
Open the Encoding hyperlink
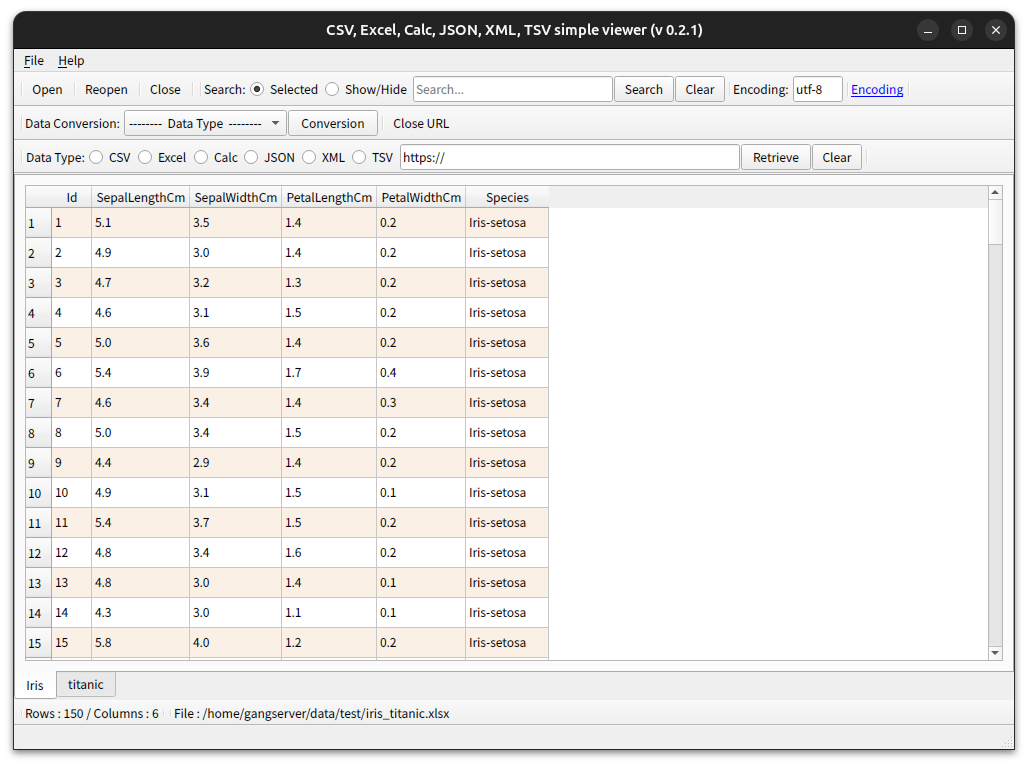click(x=877, y=90)
